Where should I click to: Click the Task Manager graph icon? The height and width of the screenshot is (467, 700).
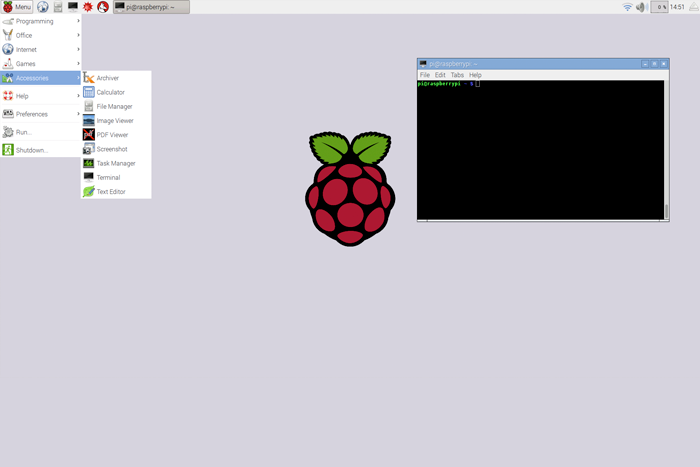89,163
